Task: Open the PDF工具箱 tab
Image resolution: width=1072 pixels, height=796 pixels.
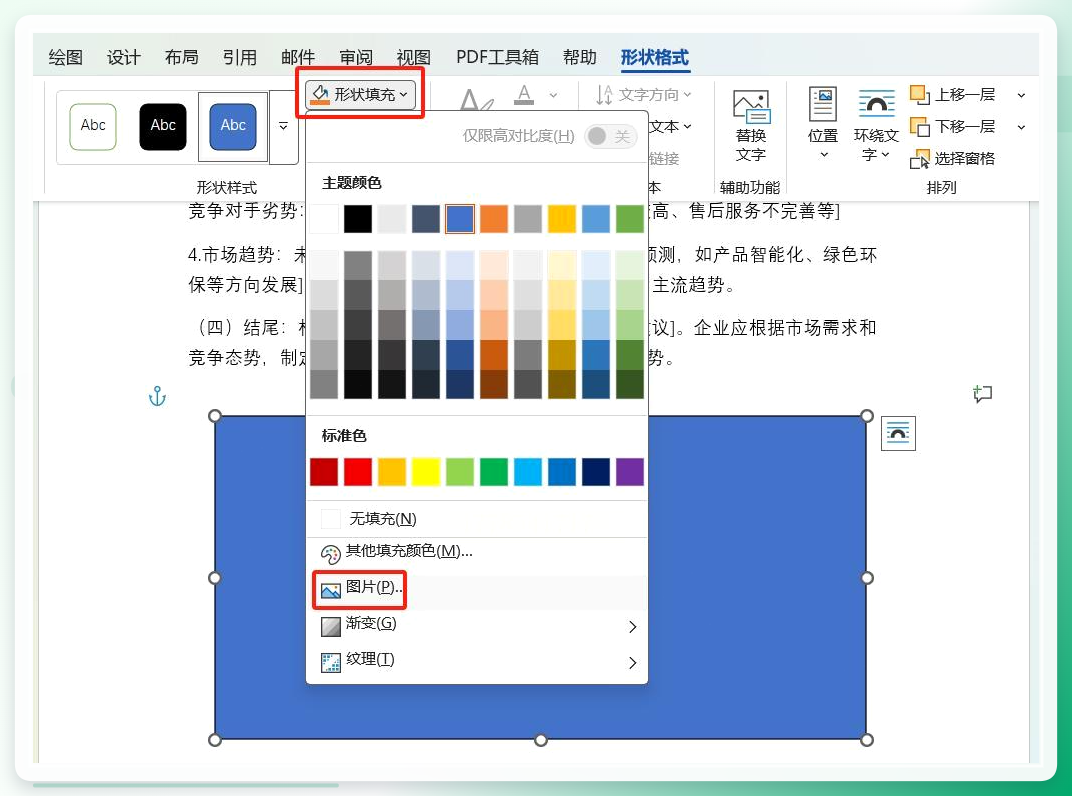Action: (x=497, y=57)
